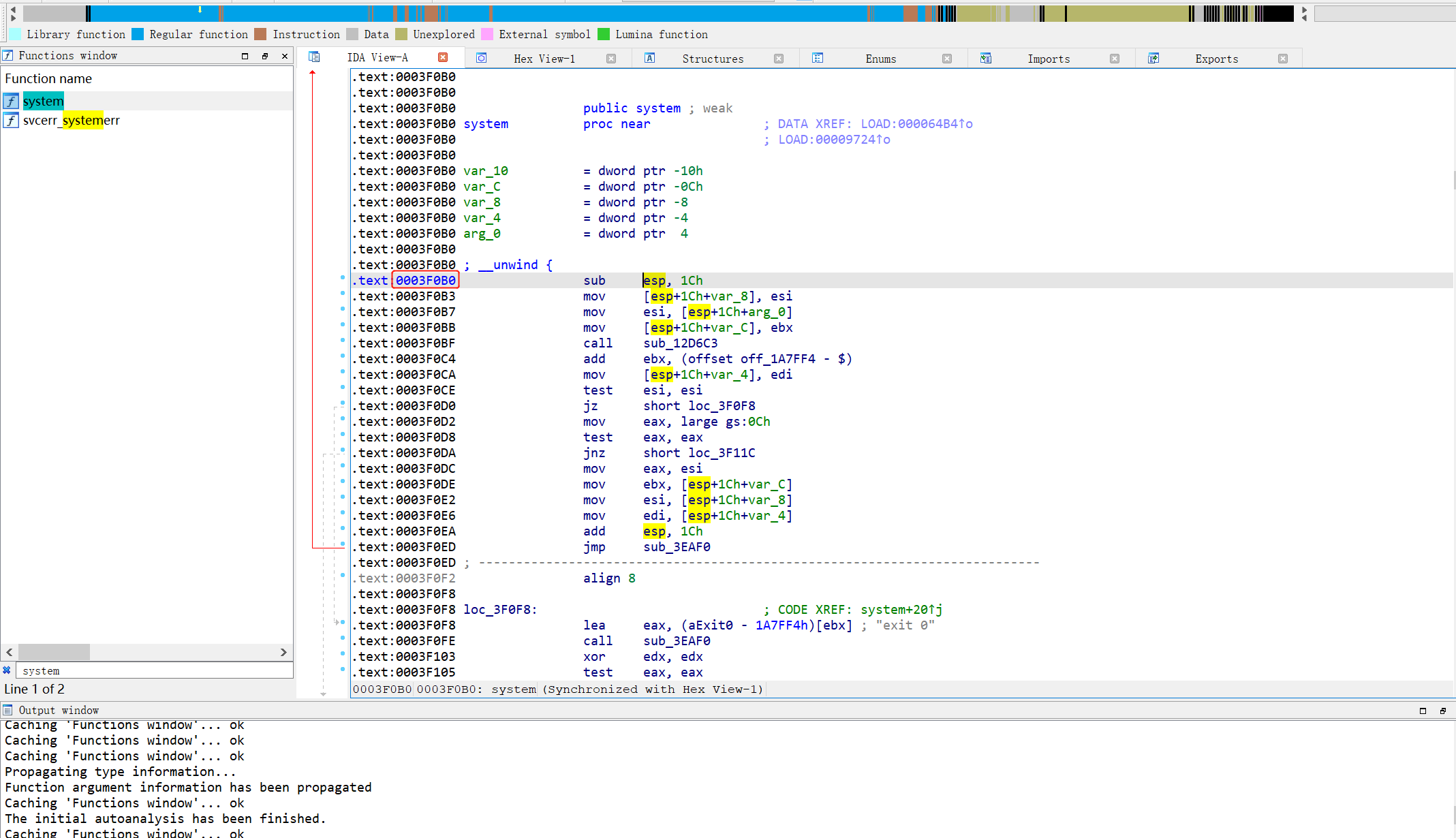
Task: Float the Functions window panel
Action: 265,56
